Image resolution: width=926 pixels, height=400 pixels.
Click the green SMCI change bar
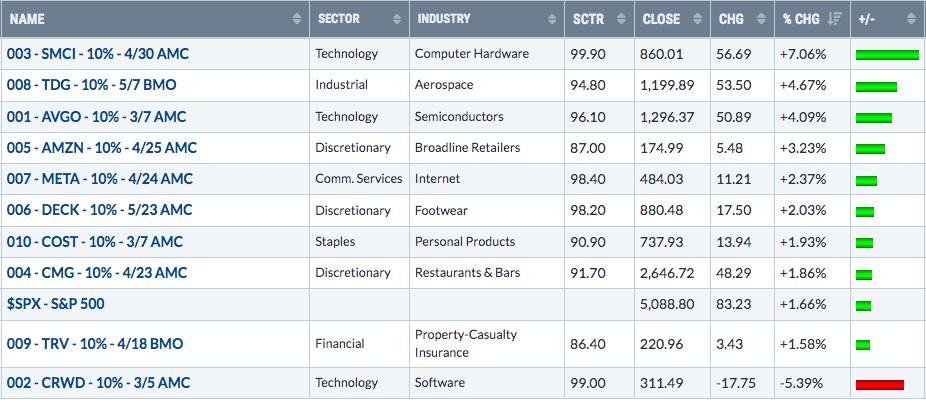click(x=888, y=55)
